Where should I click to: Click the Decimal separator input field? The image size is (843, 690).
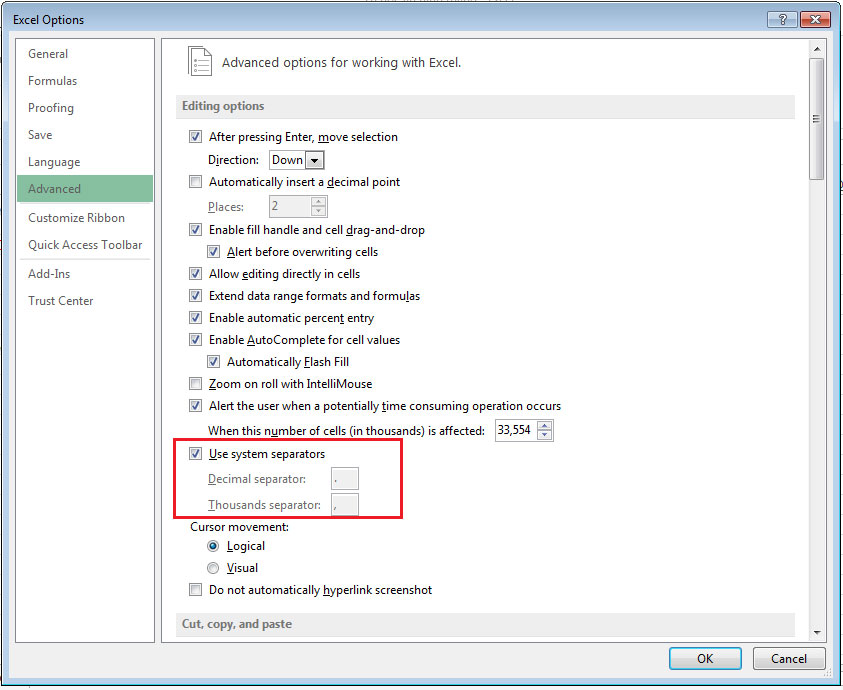pyautogui.click(x=344, y=478)
